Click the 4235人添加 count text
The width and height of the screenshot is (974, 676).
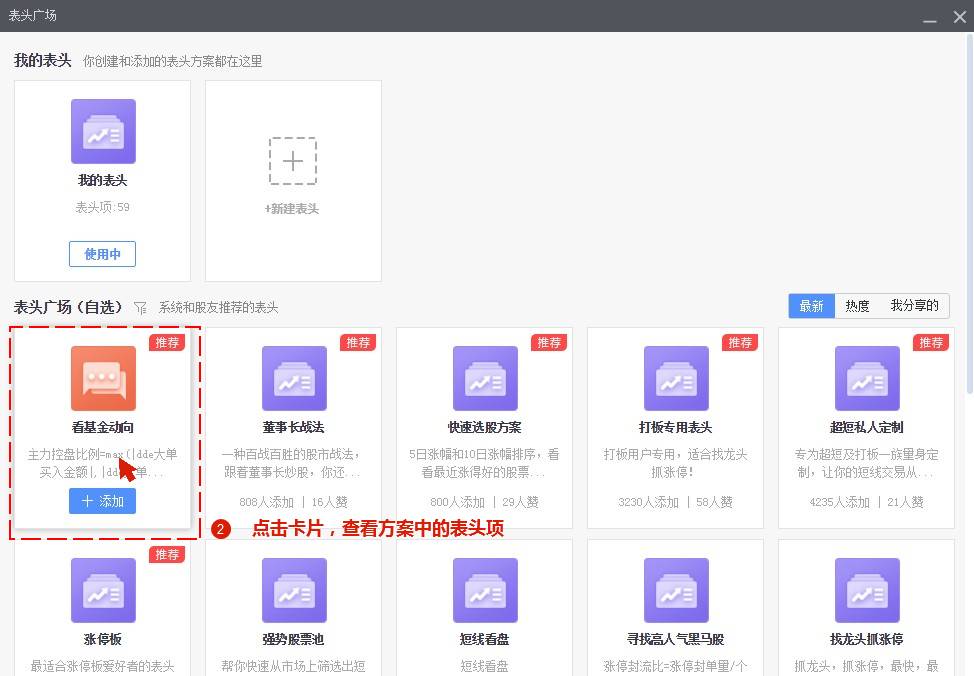[x=840, y=502]
